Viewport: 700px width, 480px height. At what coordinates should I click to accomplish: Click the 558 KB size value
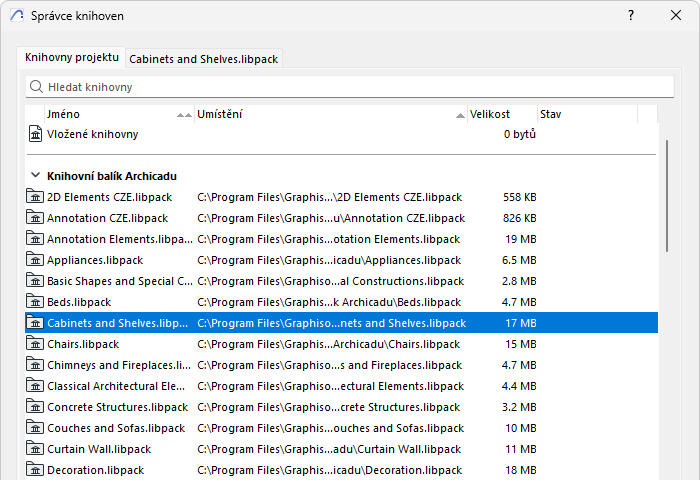tap(520, 197)
